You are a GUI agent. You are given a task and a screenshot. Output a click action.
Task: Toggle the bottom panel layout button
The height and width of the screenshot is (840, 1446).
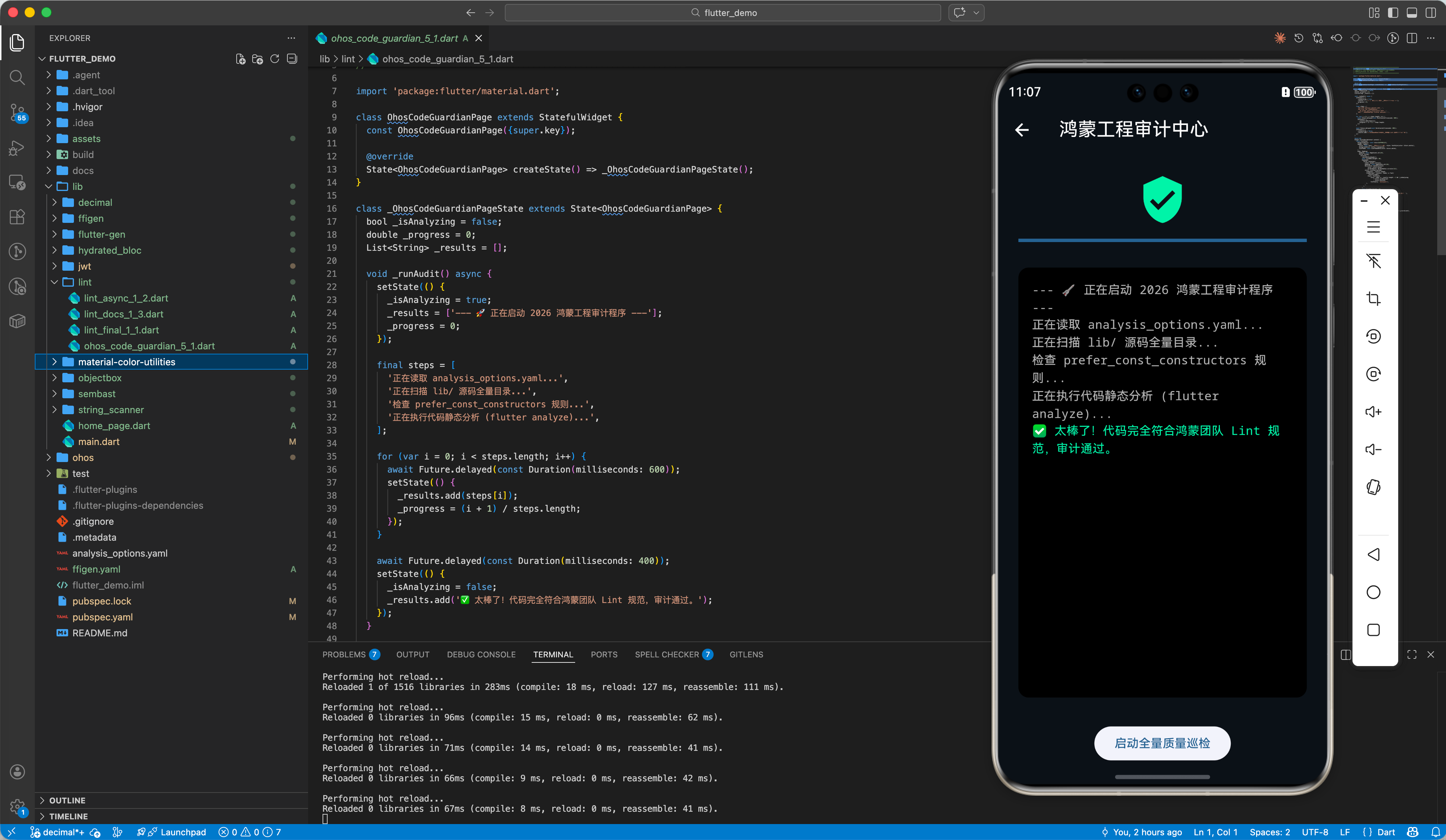tap(1412, 13)
